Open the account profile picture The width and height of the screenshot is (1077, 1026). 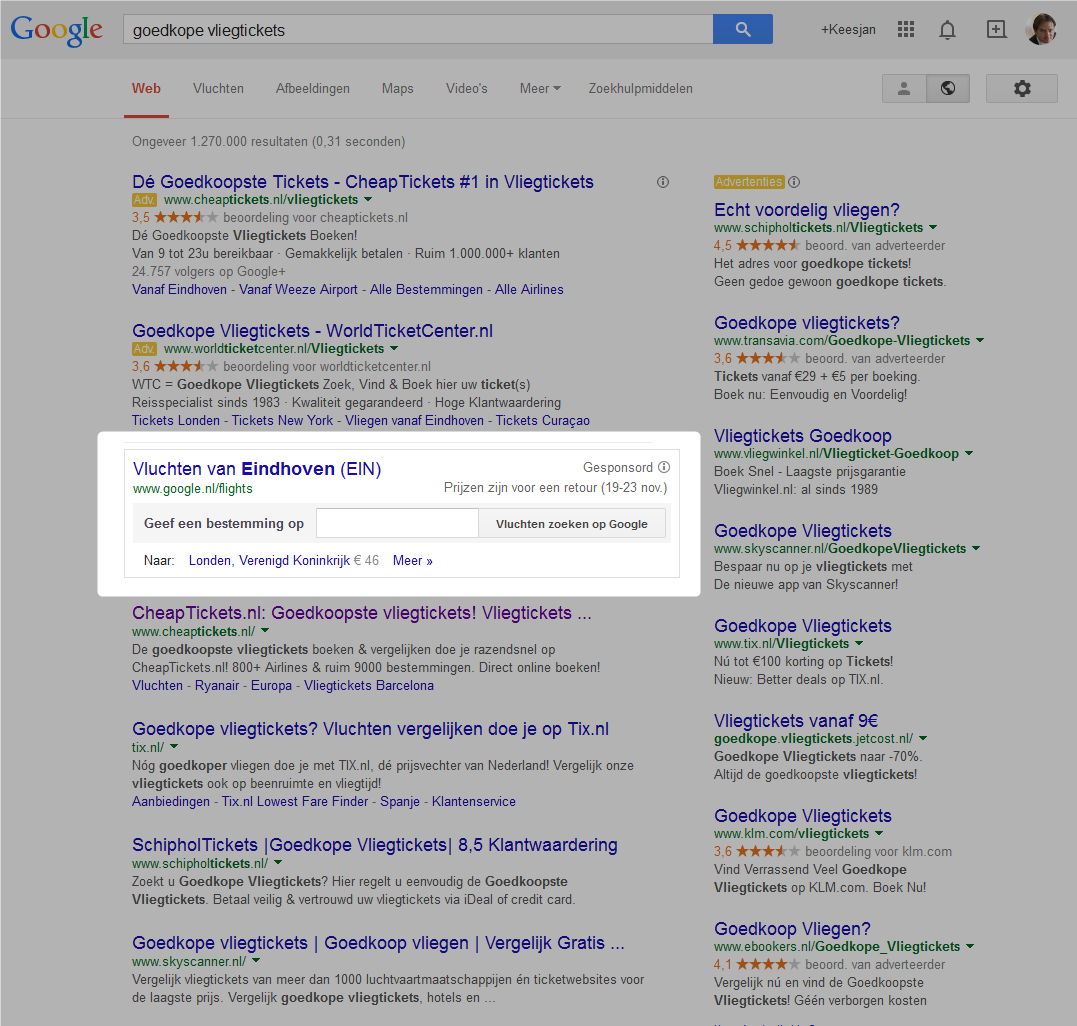(x=1041, y=29)
